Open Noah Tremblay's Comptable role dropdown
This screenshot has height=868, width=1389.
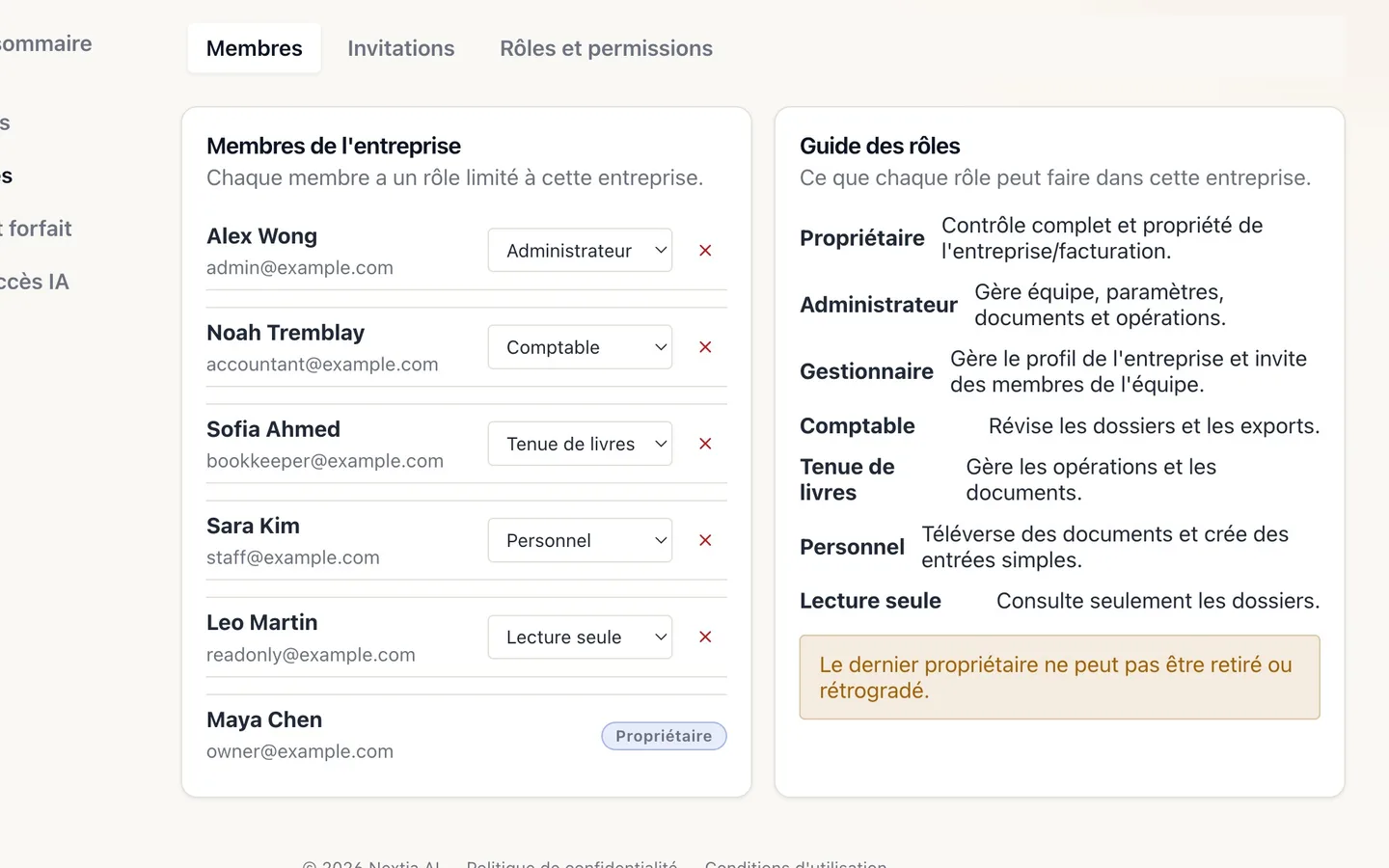point(580,347)
